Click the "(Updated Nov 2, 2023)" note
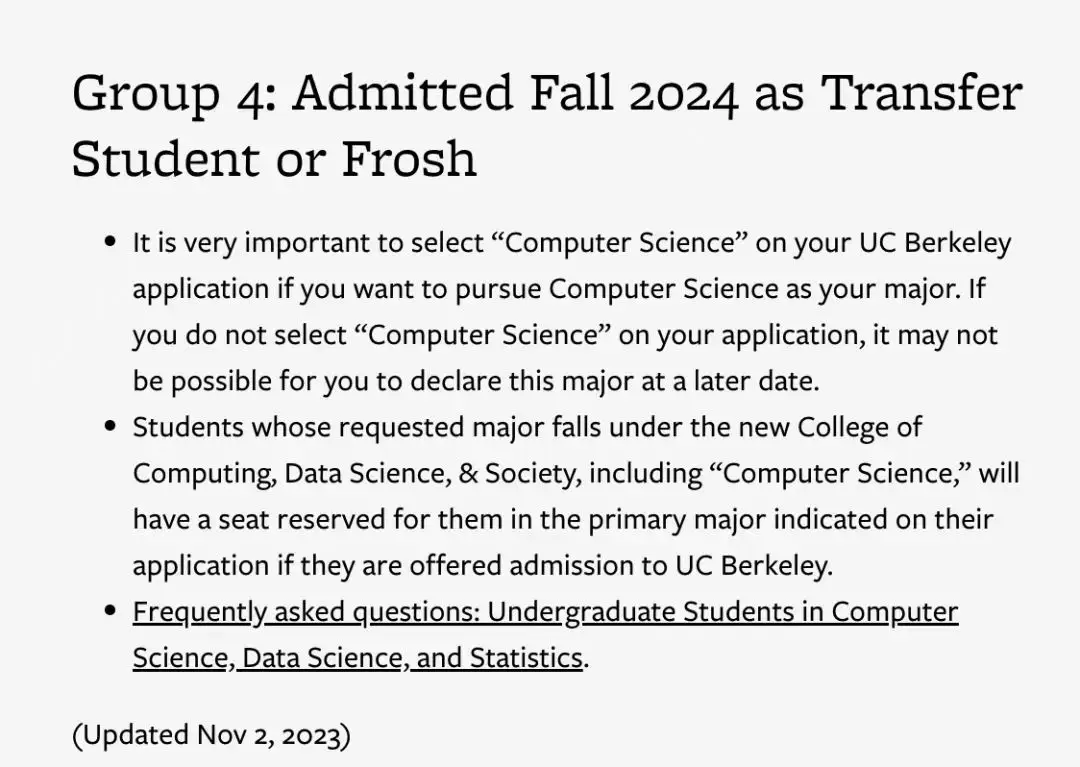The image size is (1080, 767). tap(211, 735)
